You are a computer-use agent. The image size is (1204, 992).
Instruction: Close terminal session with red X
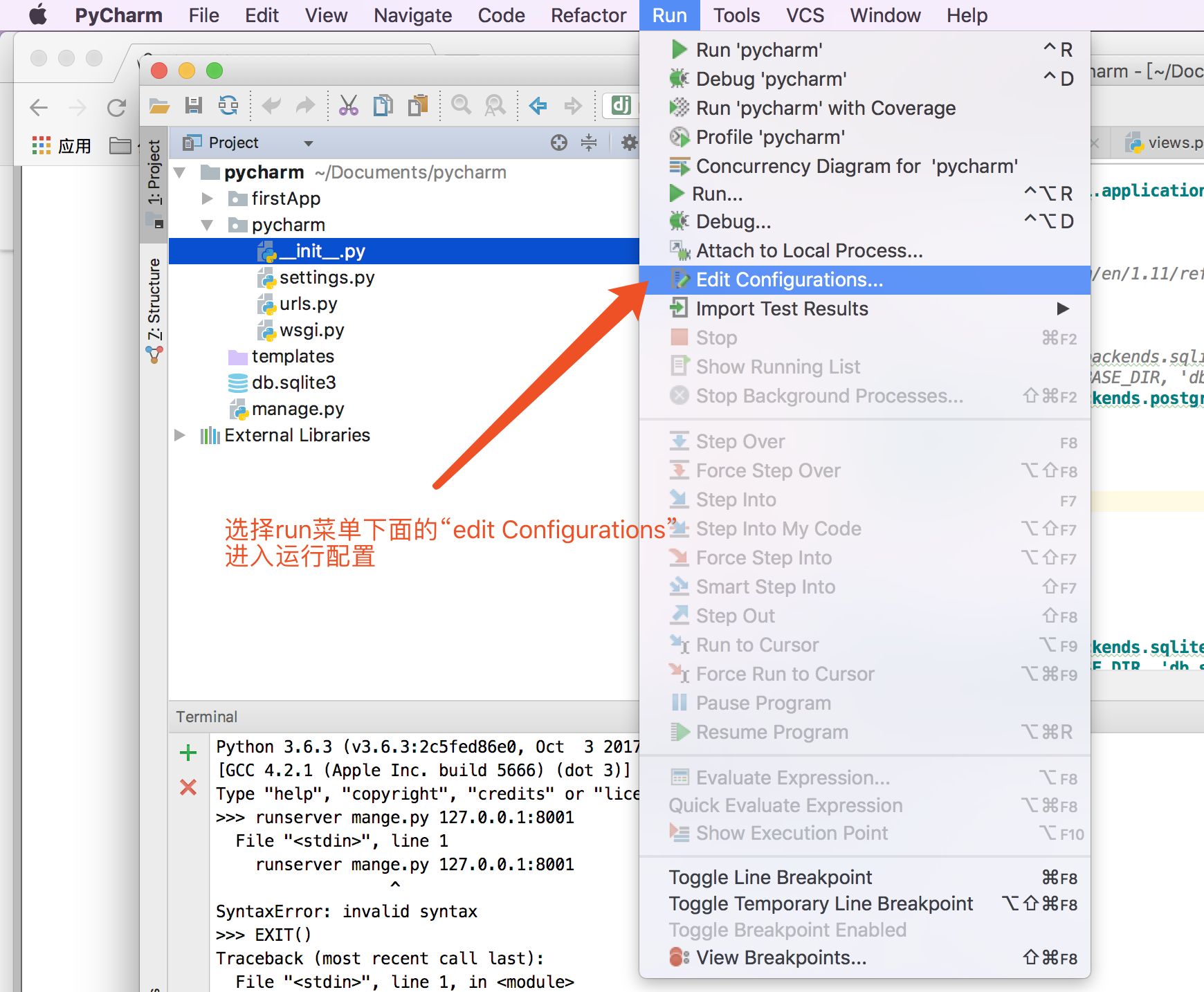188,787
